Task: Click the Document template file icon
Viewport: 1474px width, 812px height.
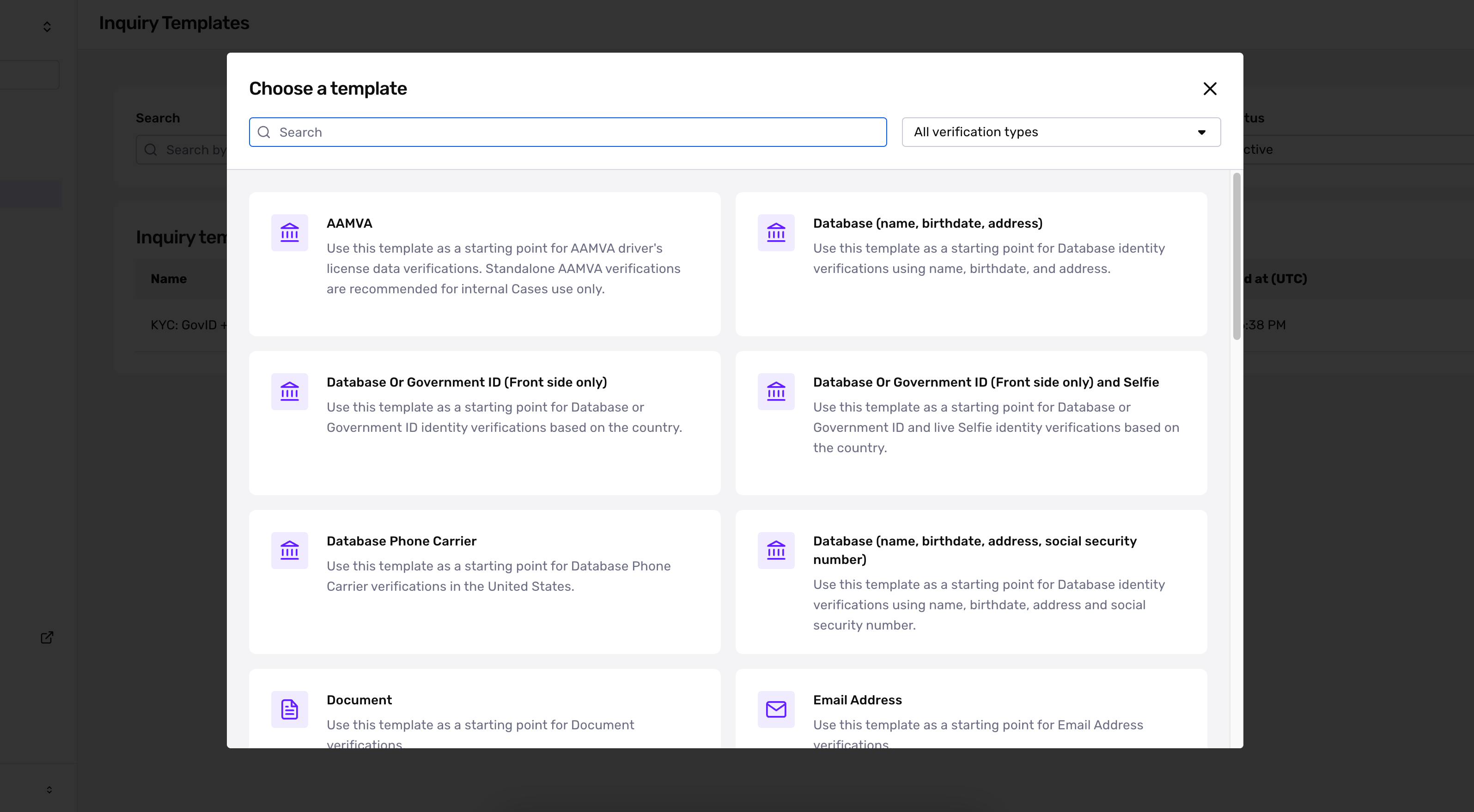Action: [290, 709]
